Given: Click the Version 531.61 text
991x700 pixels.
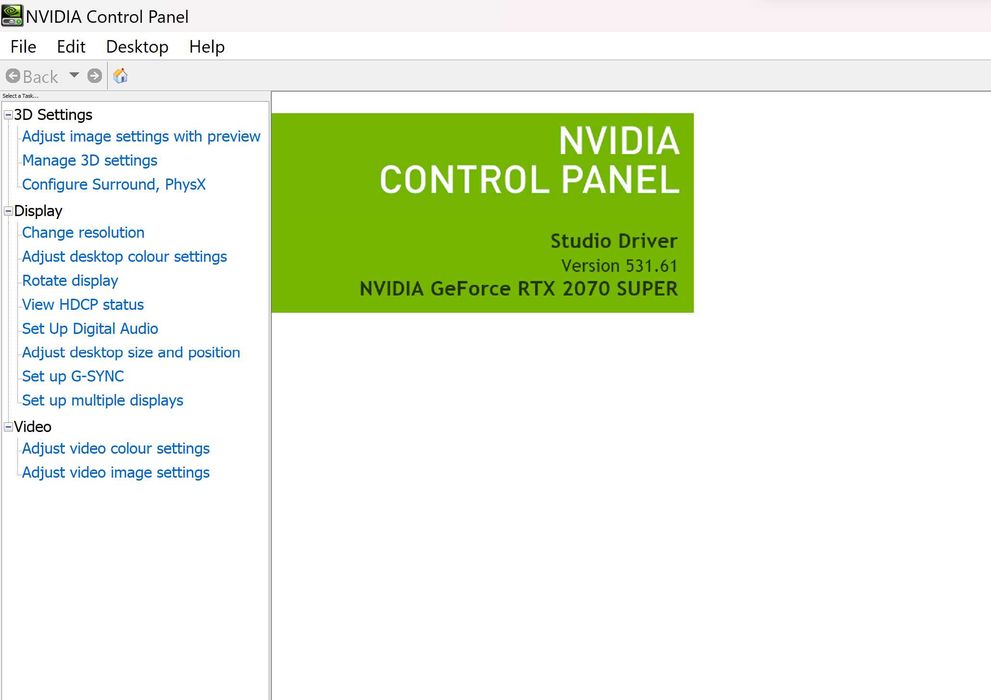Looking at the screenshot, I should (619, 266).
